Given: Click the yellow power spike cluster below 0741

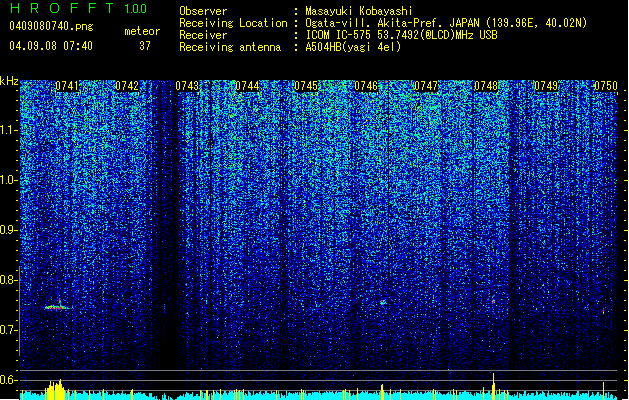Looking at the screenshot, I should [x=55, y=390].
